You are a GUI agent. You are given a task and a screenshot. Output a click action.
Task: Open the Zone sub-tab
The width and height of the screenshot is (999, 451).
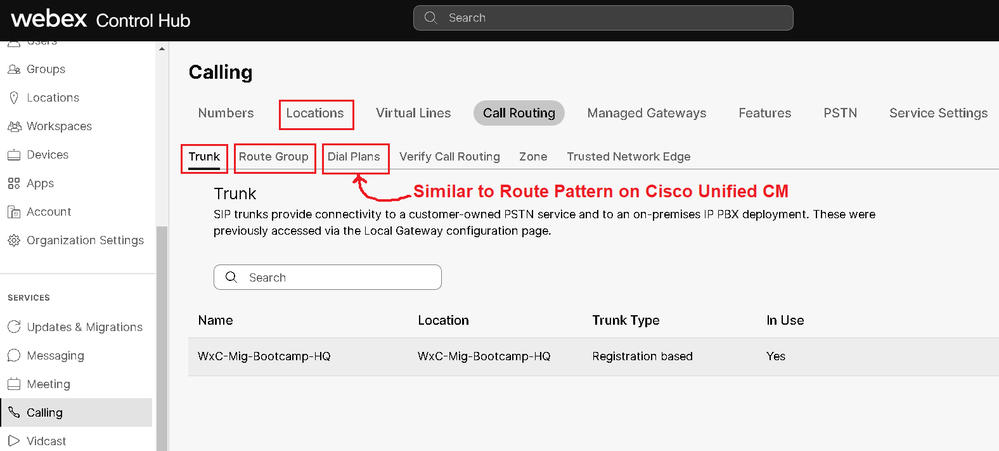point(533,157)
